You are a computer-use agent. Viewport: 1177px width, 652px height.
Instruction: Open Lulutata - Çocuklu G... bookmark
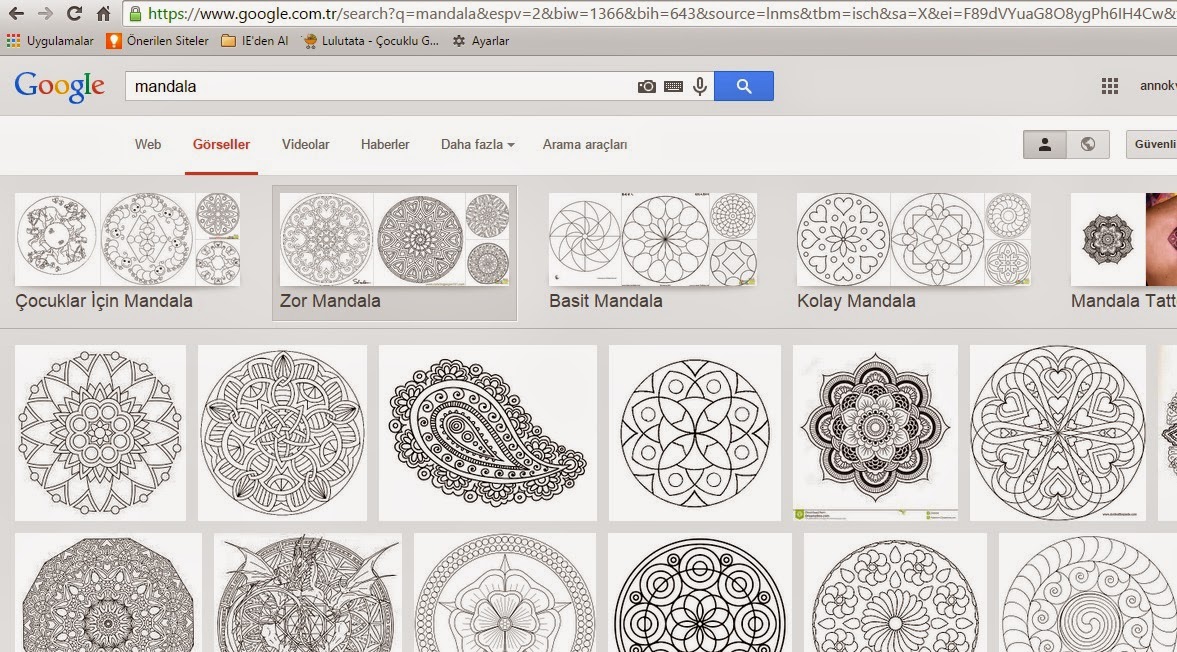click(370, 41)
